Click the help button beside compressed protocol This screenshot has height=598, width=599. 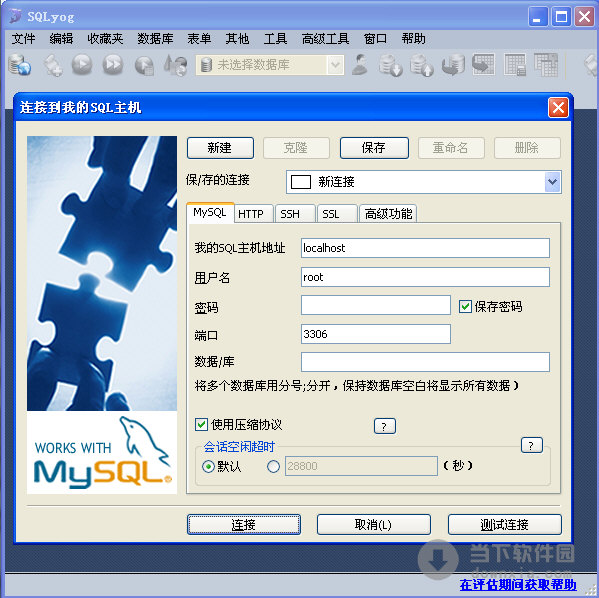pos(385,426)
